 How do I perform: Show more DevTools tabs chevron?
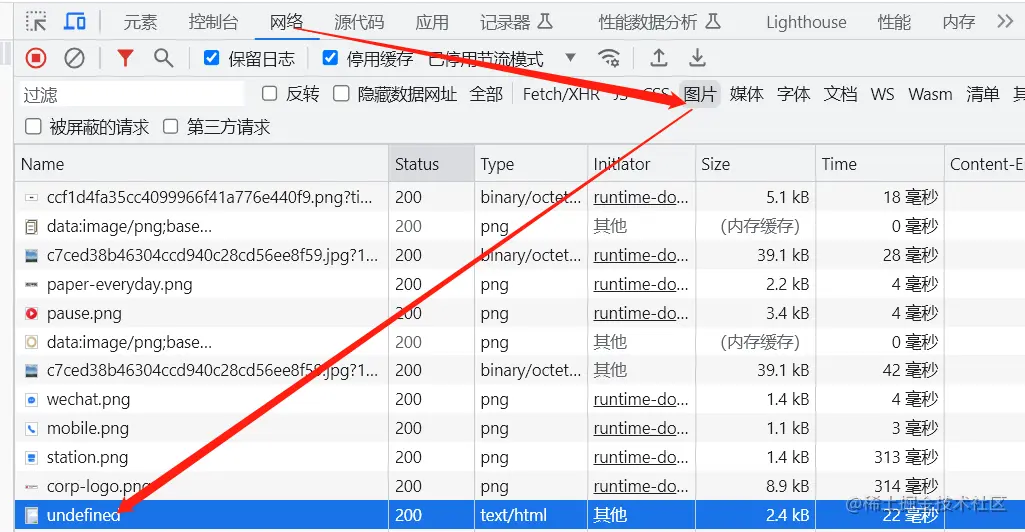1005,22
